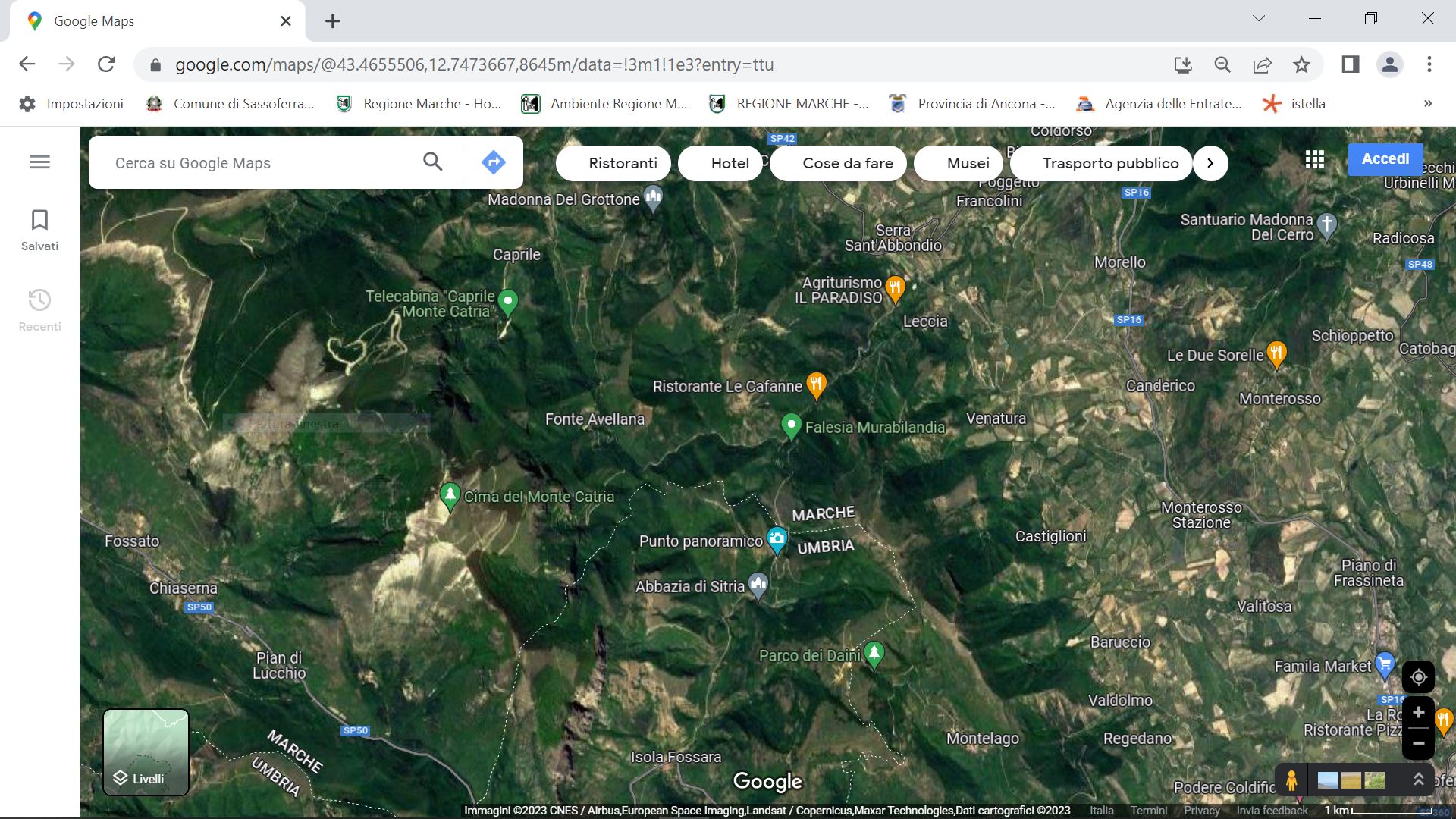
Task: Select Ristorante Le Cafanne restaurant pin
Action: [816, 384]
